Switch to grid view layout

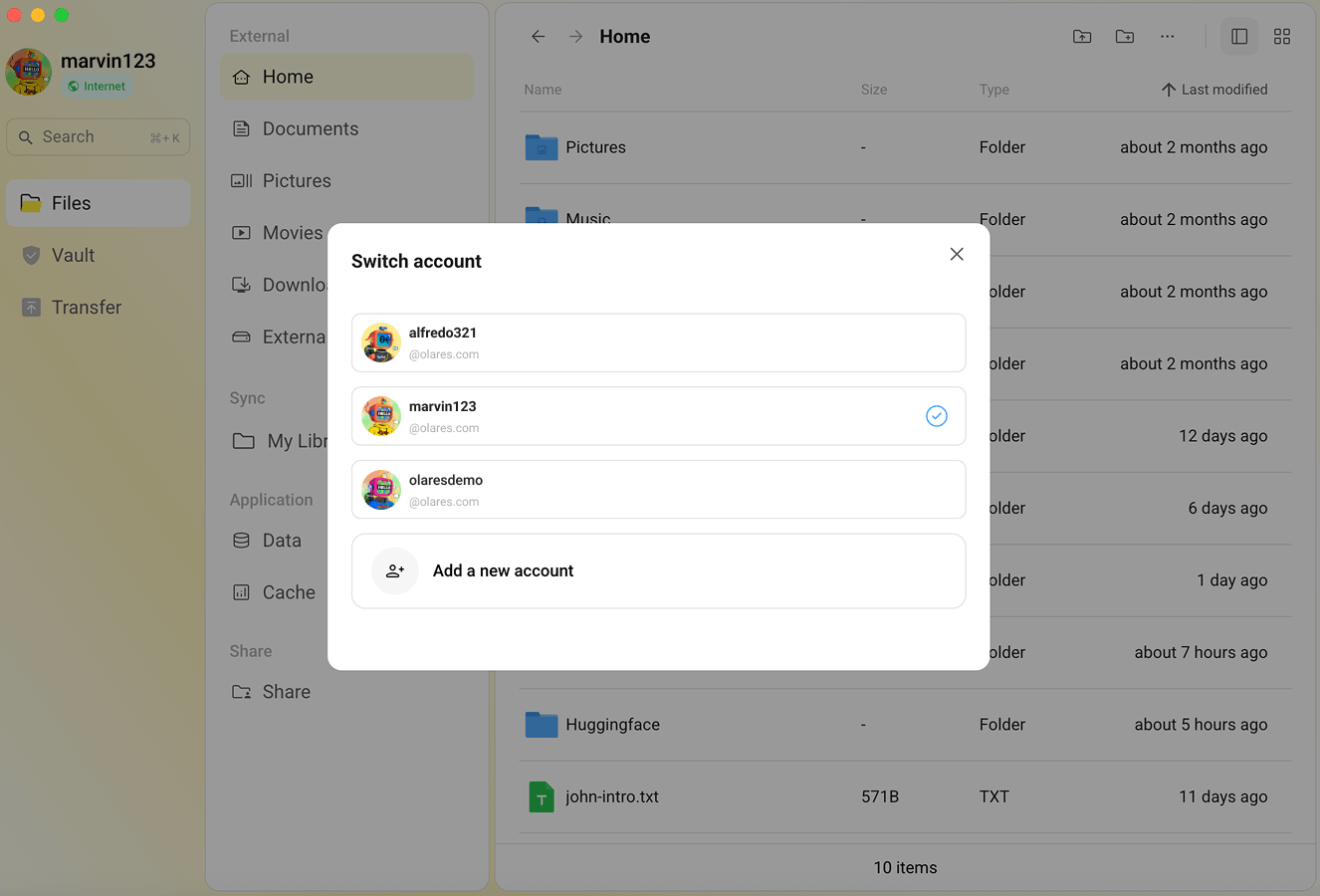1282,36
